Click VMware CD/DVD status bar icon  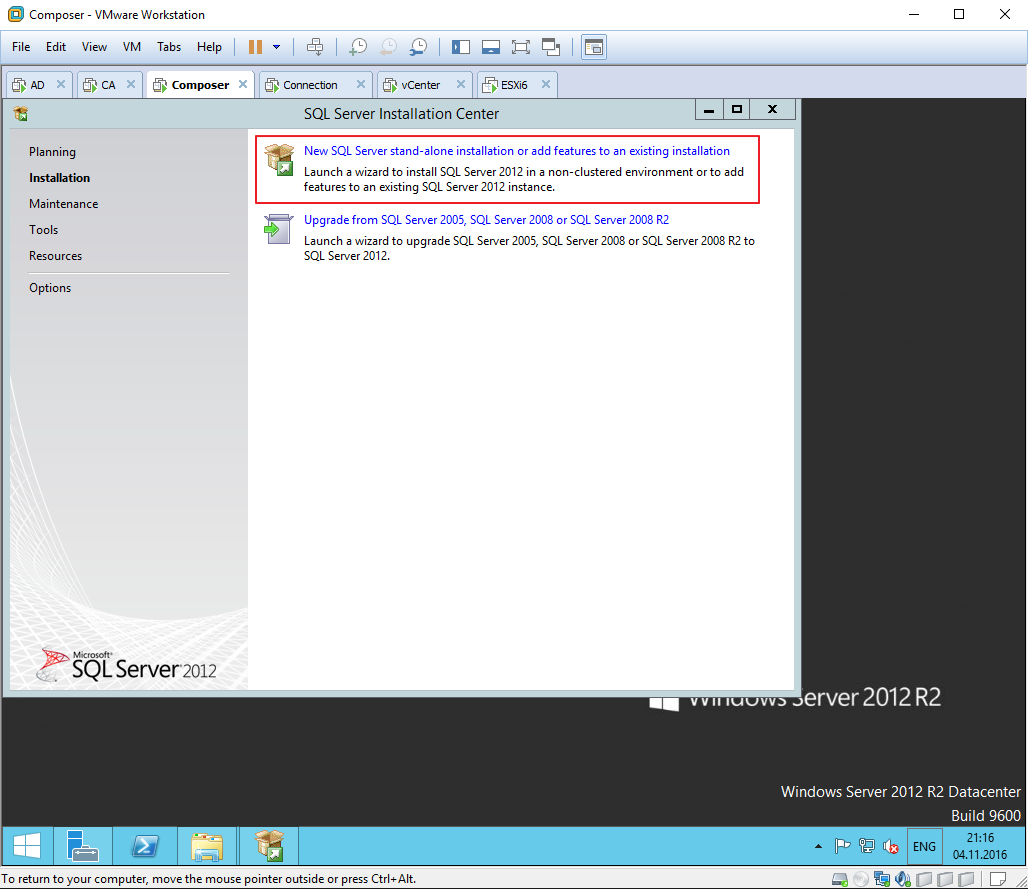(861, 879)
